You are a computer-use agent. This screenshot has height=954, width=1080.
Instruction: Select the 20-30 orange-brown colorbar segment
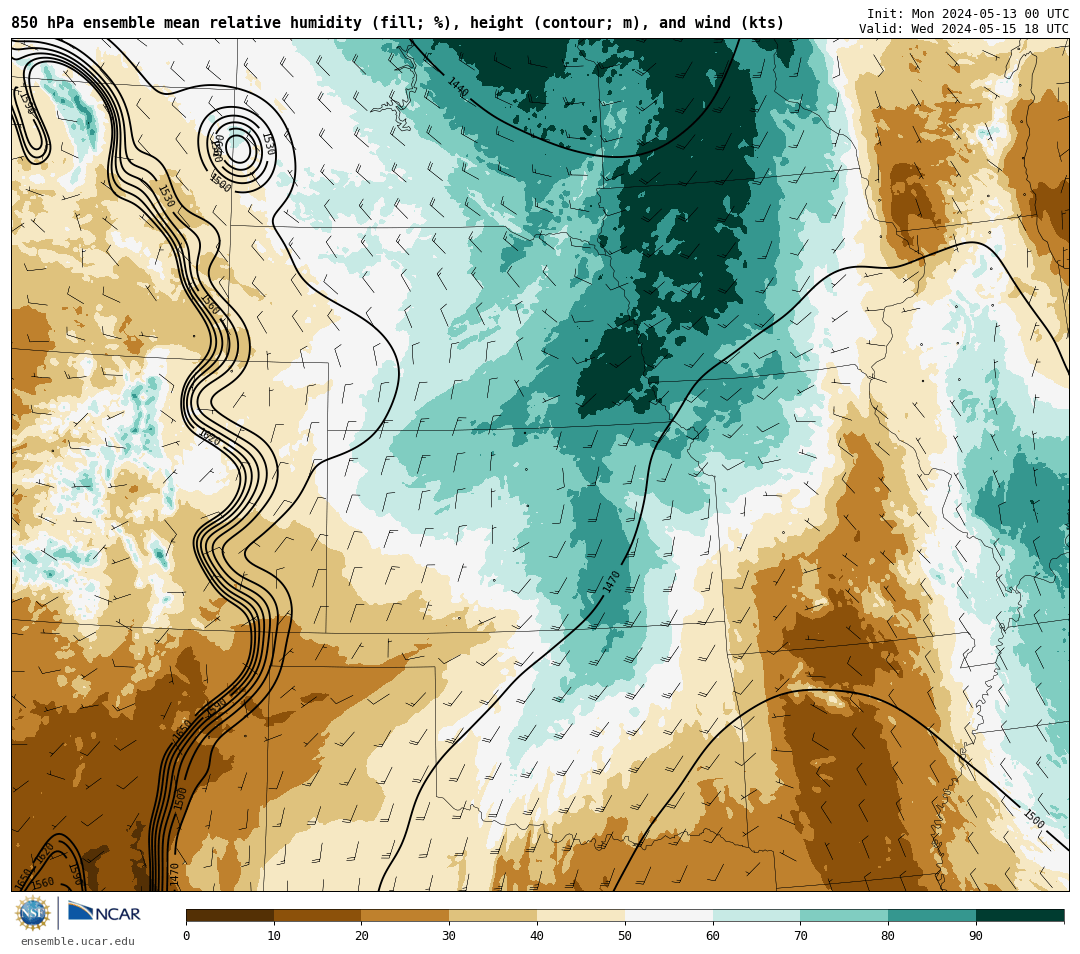[x=406, y=916]
